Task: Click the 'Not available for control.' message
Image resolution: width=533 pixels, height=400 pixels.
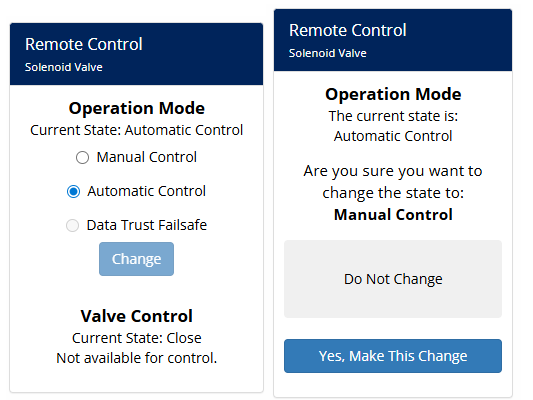Action: pyautogui.click(x=137, y=358)
